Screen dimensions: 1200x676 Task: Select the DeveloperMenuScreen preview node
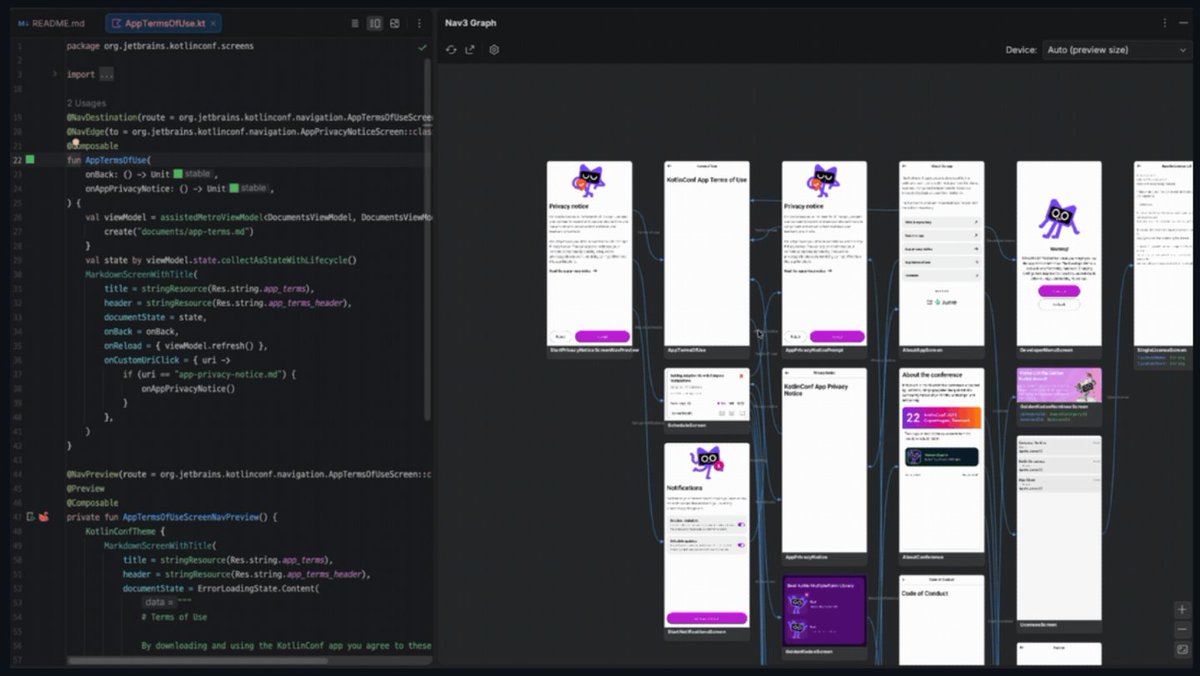tap(1059, 259)
